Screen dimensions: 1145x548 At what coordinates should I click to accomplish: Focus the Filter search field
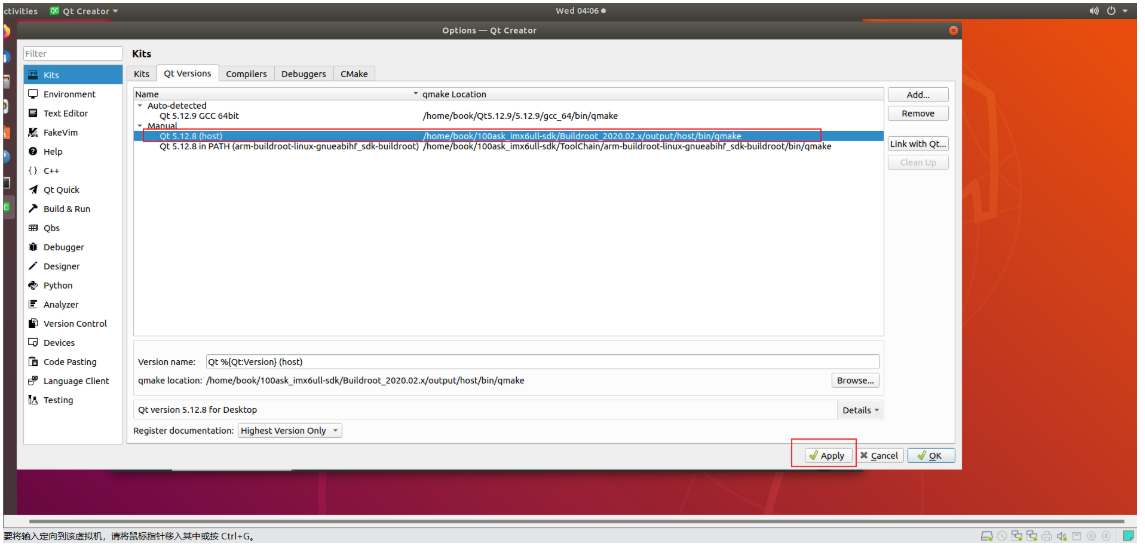point(73,53)
